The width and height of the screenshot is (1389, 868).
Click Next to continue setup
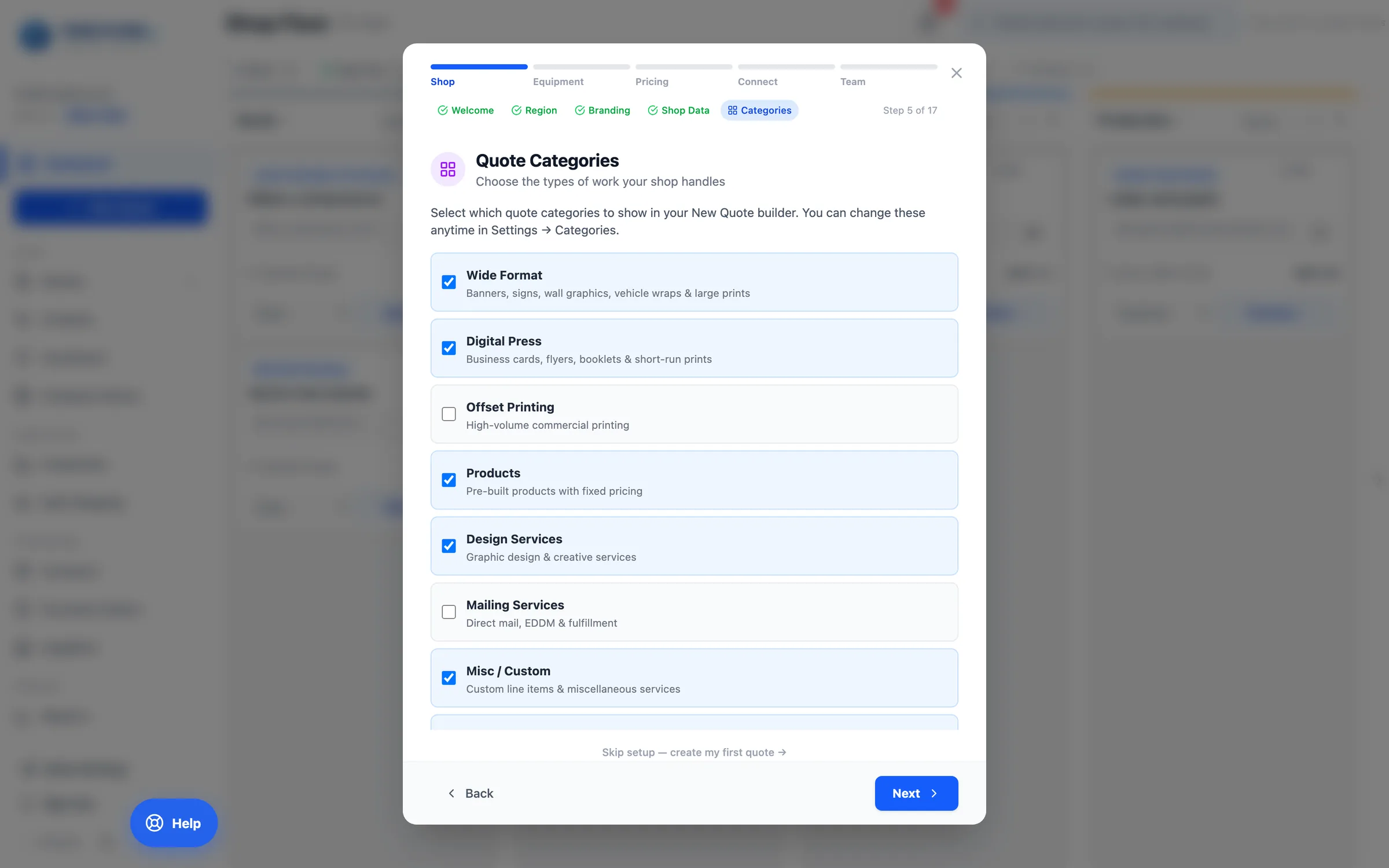click(916, 793)
